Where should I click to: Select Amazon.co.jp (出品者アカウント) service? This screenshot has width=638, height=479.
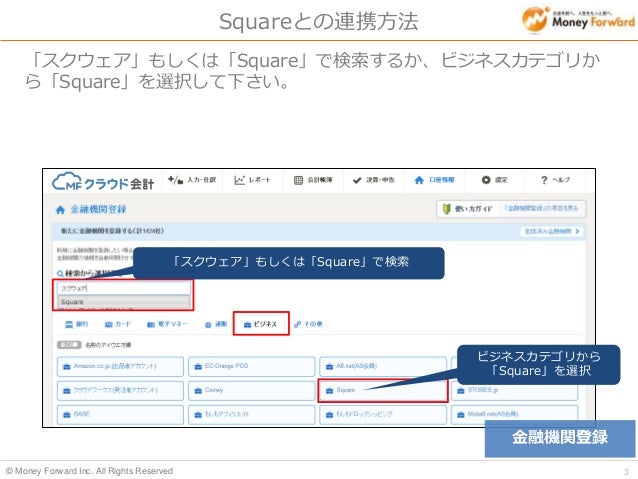pyautogui.click(x=120, y=366)
